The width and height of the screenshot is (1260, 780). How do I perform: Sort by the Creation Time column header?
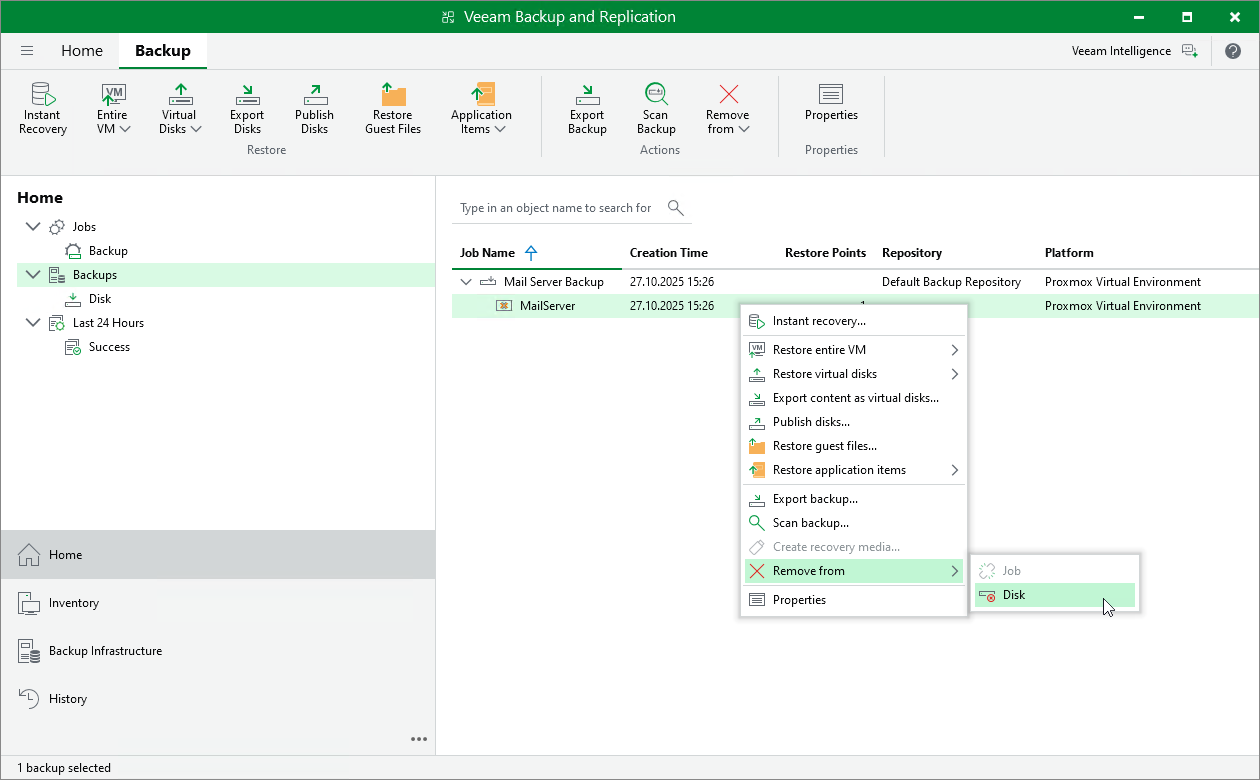coord(668,253)
